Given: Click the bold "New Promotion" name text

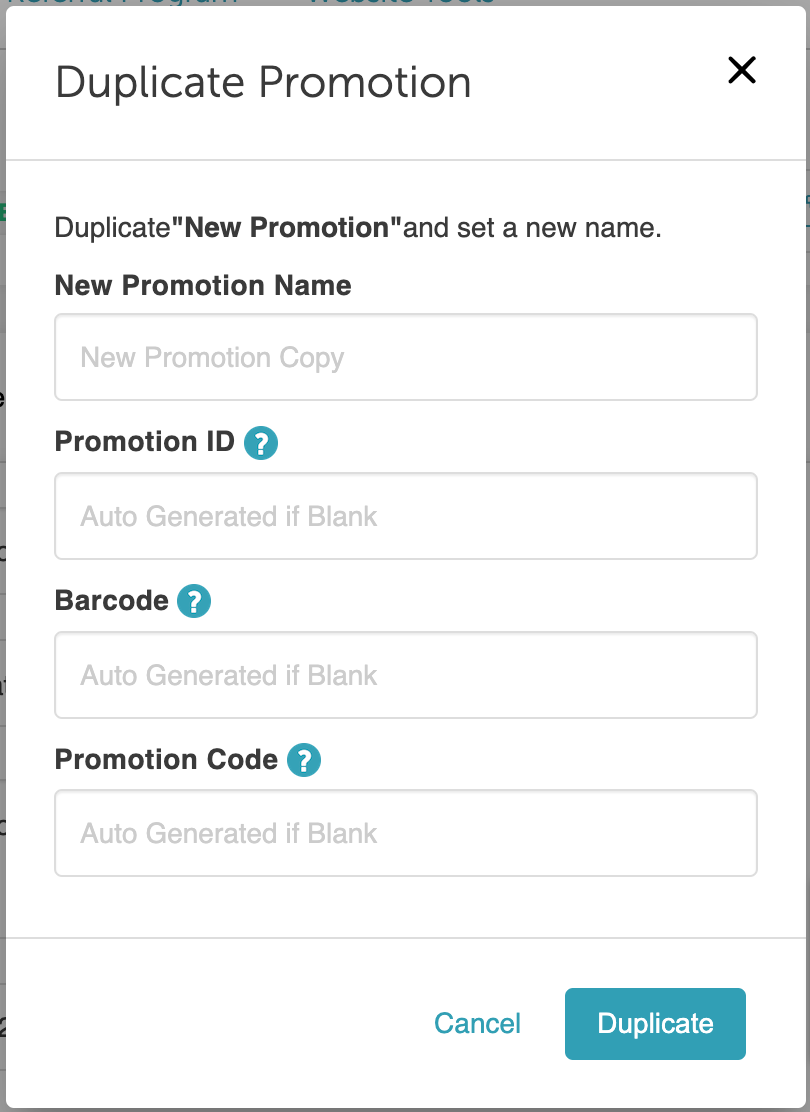Looking at the screenshot, I should [x=286, y=228].
